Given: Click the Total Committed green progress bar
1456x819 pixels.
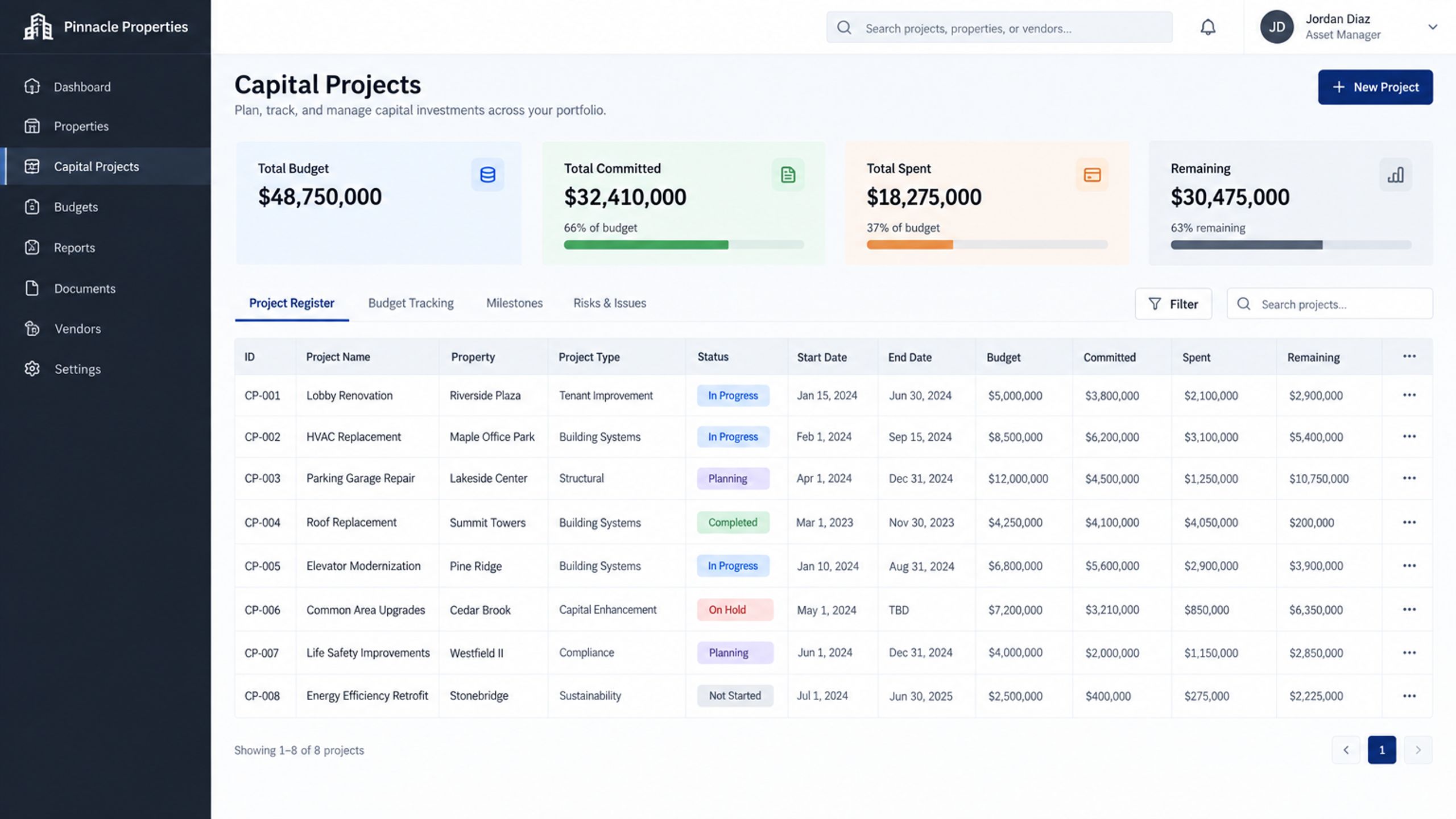Looking at the screenshot, I should pos(684,245).
